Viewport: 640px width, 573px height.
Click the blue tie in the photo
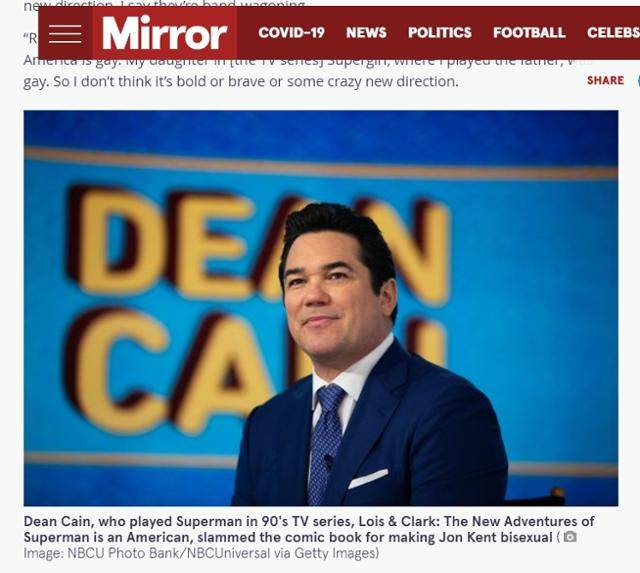325,445
